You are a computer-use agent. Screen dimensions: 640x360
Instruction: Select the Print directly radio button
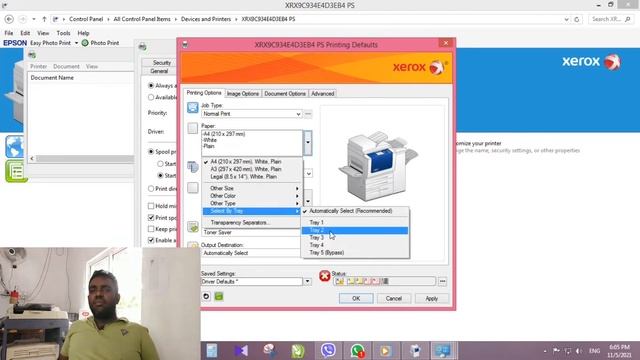click(x=151, y=189)
